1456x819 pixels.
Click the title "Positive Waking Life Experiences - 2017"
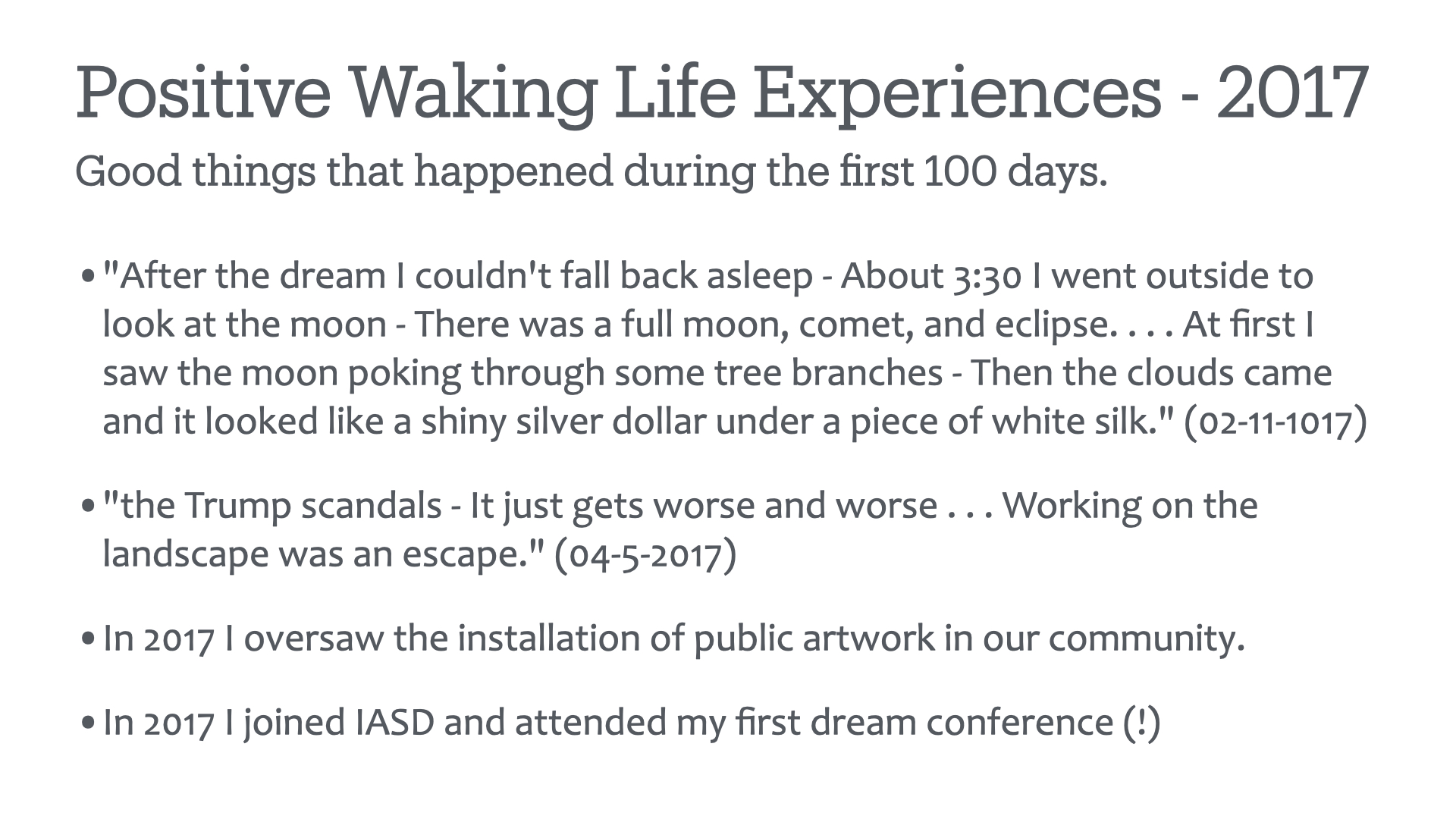tap(722, 95)
